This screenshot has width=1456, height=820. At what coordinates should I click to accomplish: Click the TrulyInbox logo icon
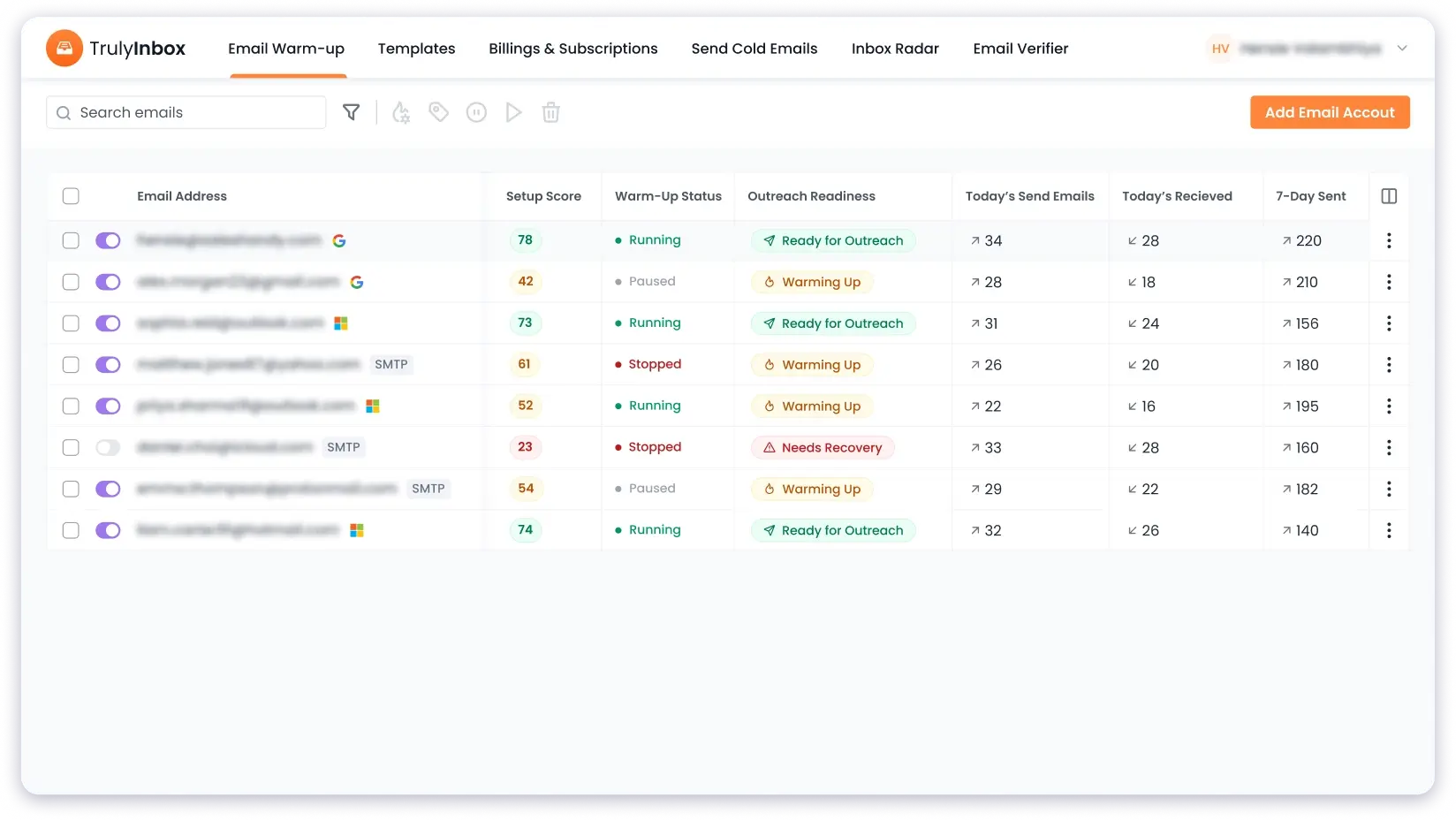point(64,48)
